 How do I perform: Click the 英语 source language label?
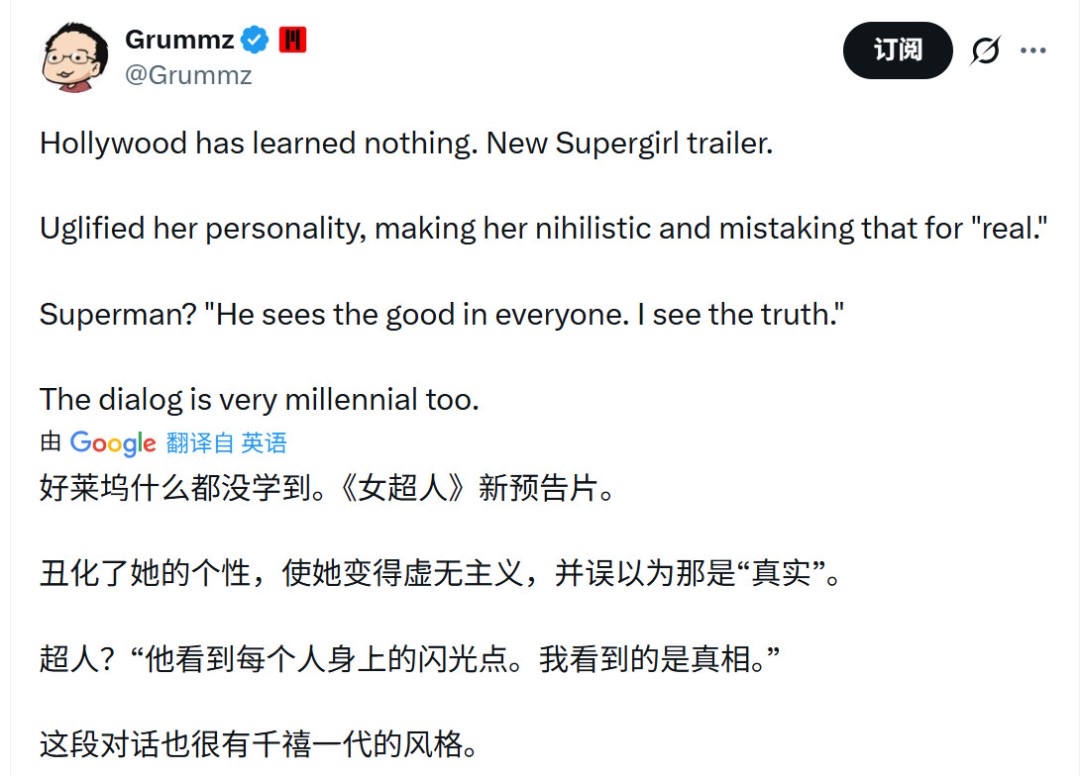[264, 443]
